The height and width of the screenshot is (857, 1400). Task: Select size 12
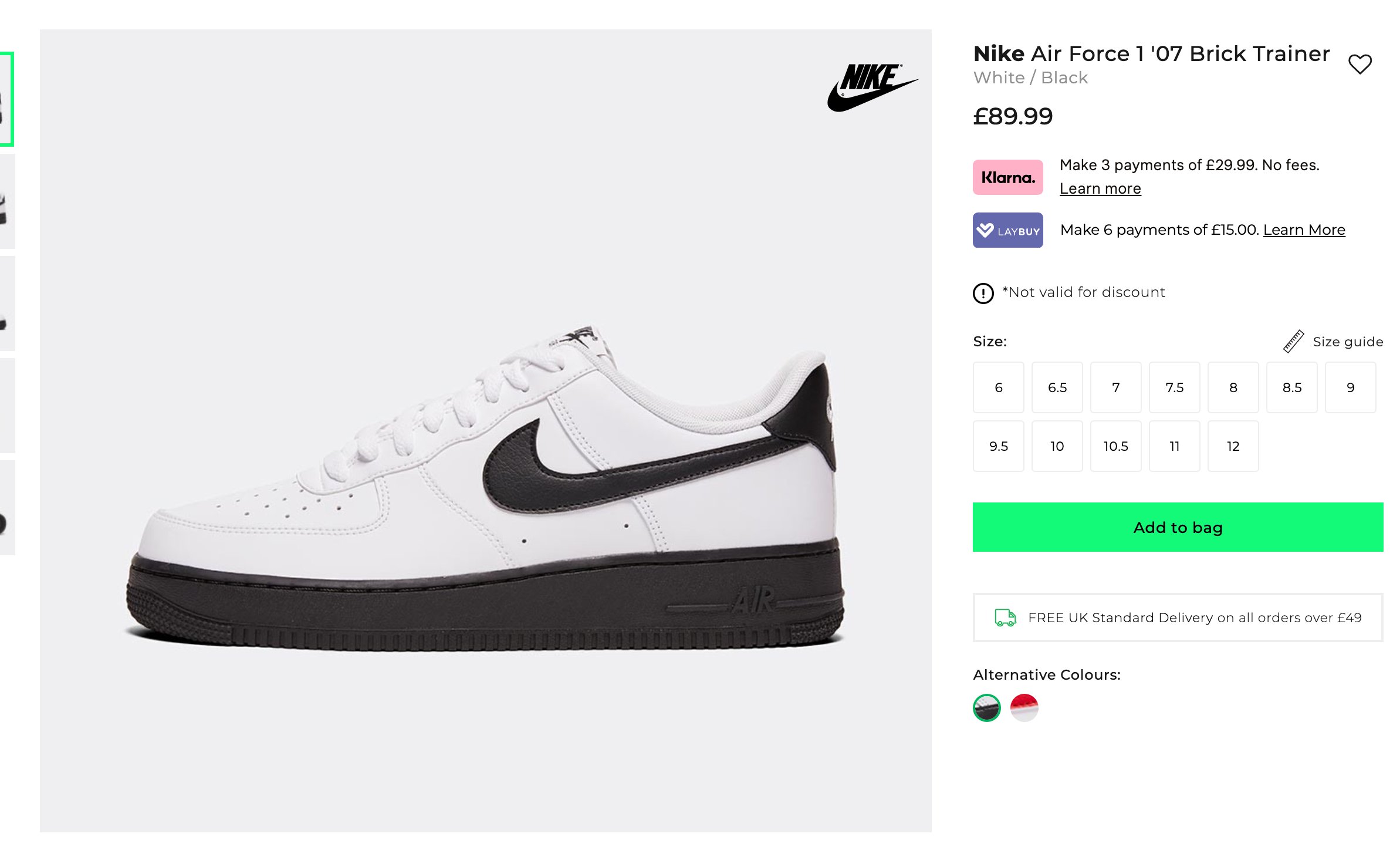[x=1233, y=446]
